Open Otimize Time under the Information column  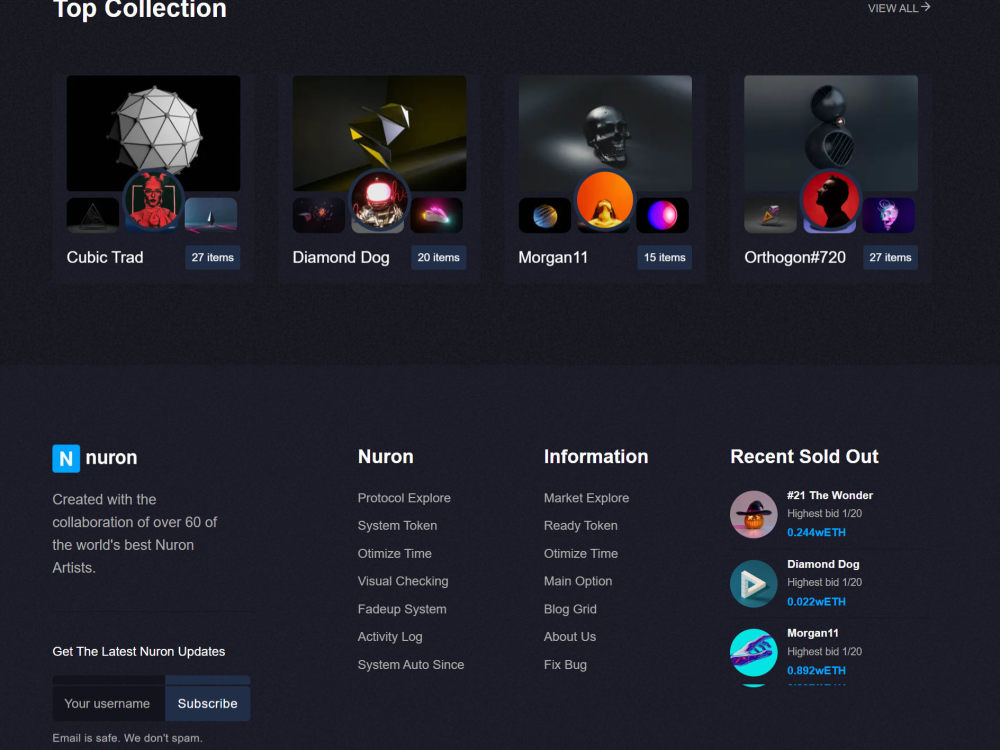click(x=580, y=554)
